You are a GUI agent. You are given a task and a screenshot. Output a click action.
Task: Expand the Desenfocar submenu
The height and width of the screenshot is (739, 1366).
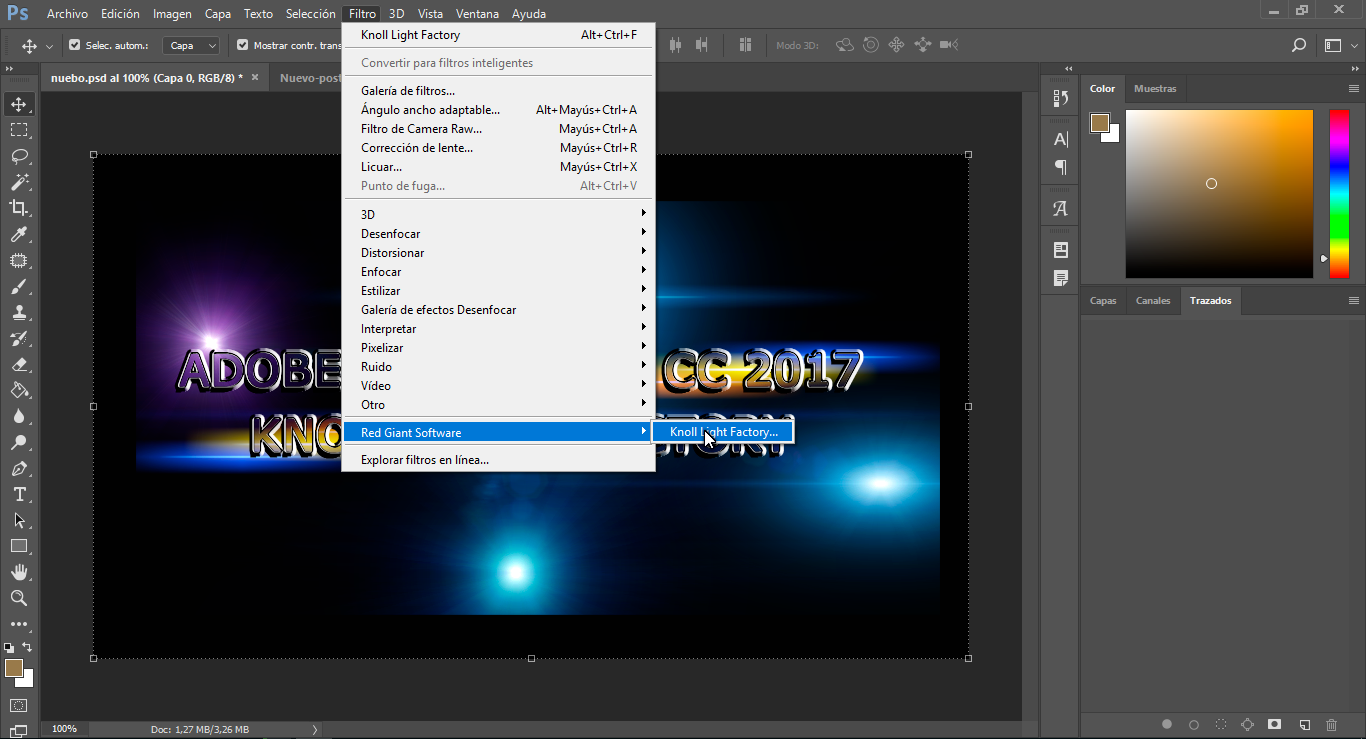tap(498, 234)
